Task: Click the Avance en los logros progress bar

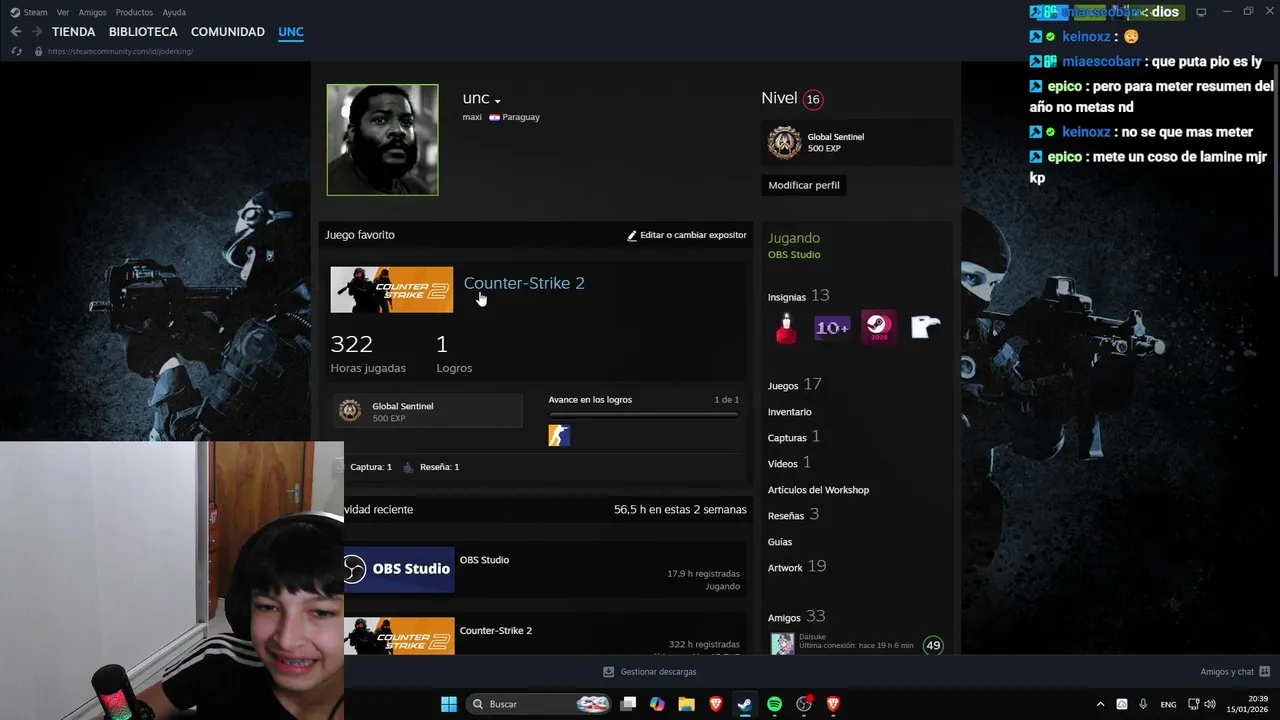Action: point(643,414)
